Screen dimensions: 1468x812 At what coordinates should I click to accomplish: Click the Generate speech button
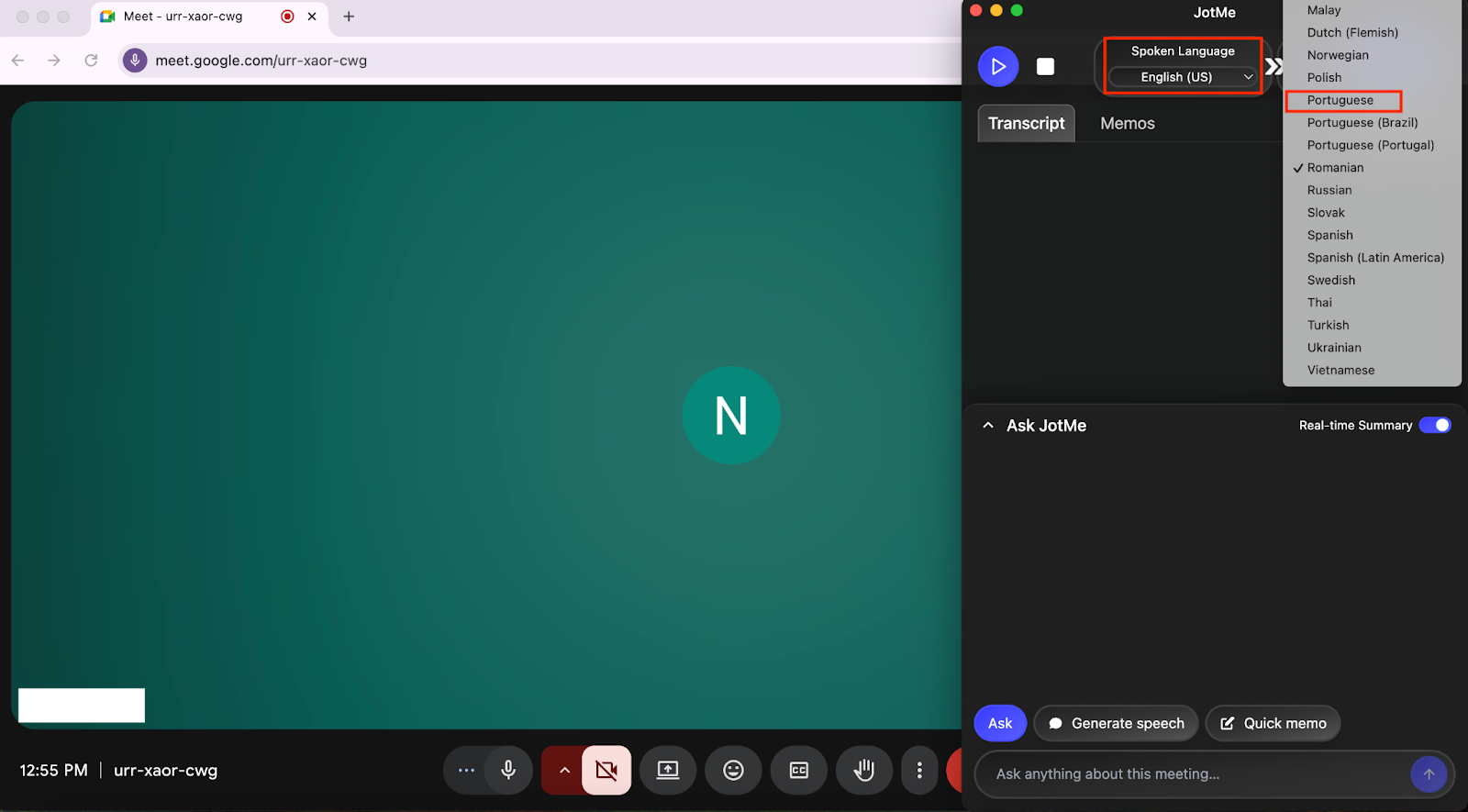(1116, 723)
